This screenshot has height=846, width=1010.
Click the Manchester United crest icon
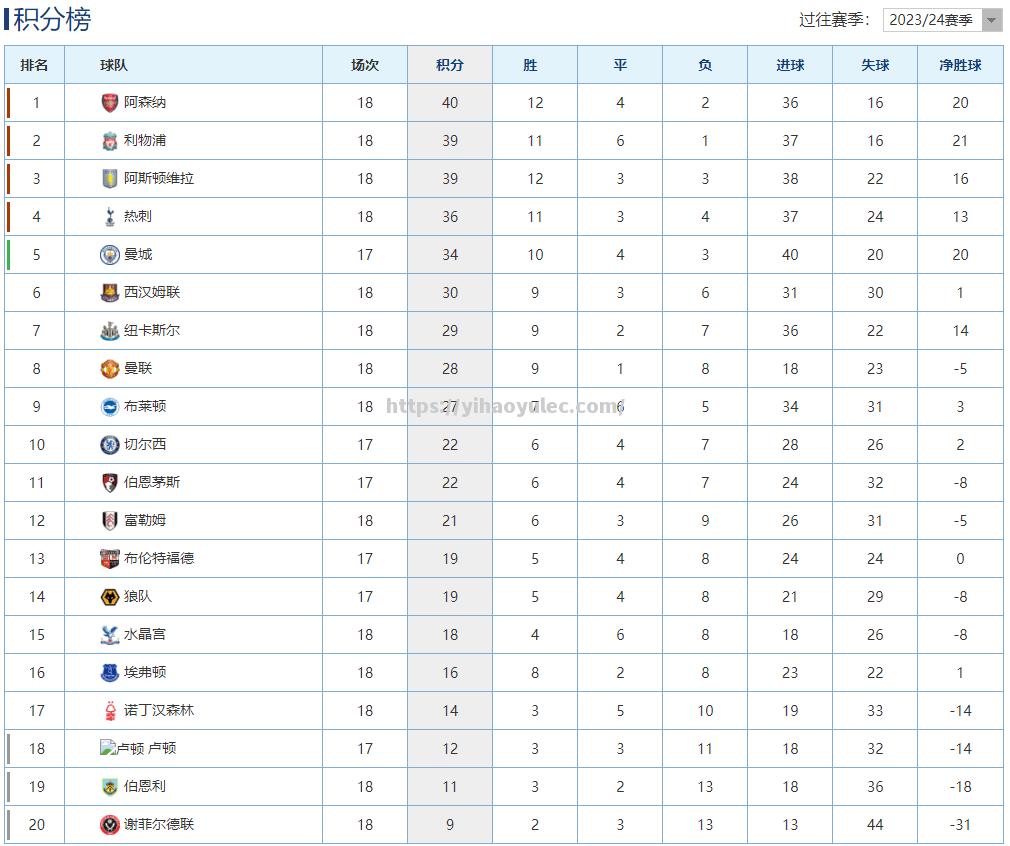pyautogui.click(x=110, y=369)
